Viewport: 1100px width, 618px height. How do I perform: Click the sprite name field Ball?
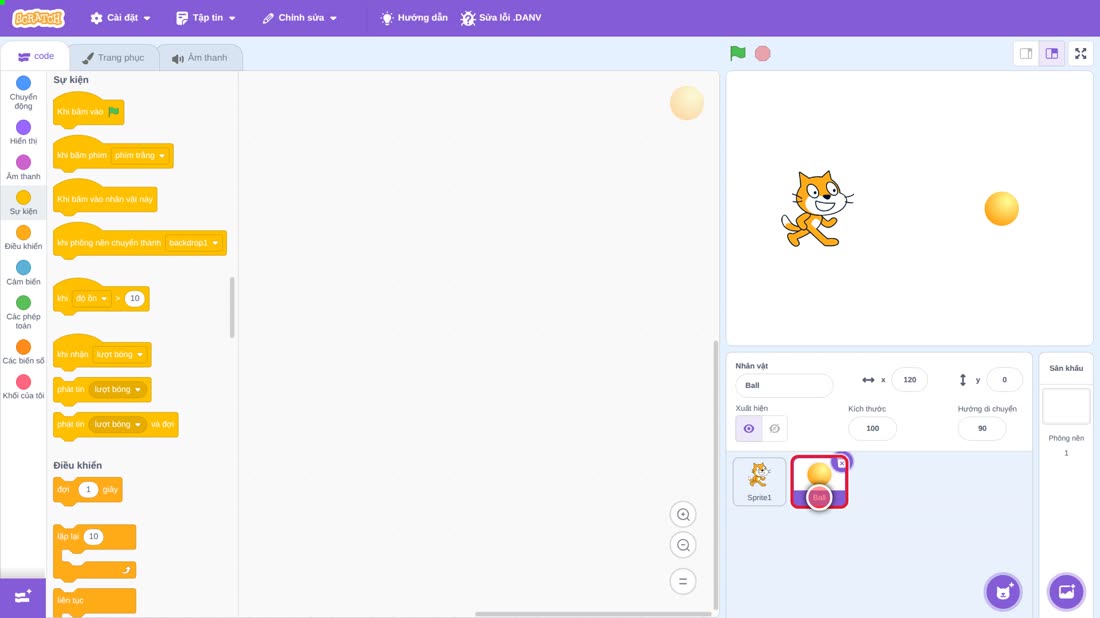(x=784, y=385)
